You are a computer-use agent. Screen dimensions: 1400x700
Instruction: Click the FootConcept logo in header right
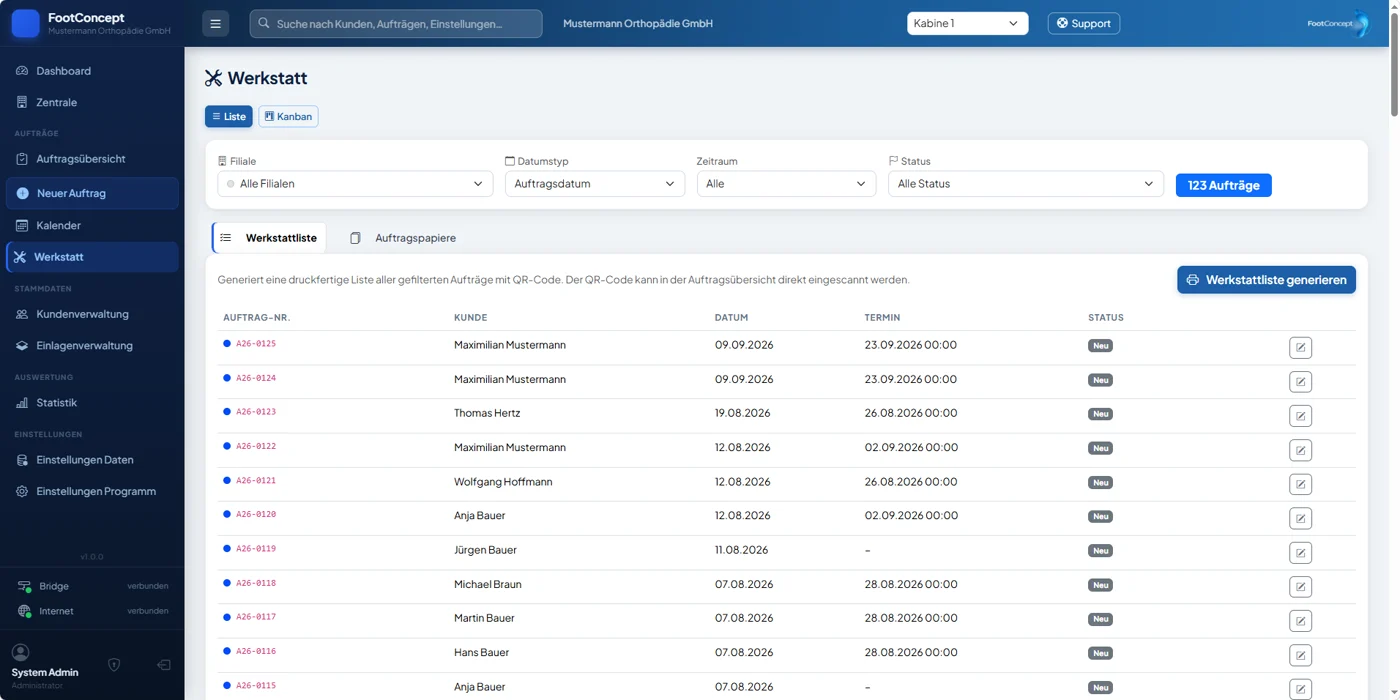click(1338, 23)
